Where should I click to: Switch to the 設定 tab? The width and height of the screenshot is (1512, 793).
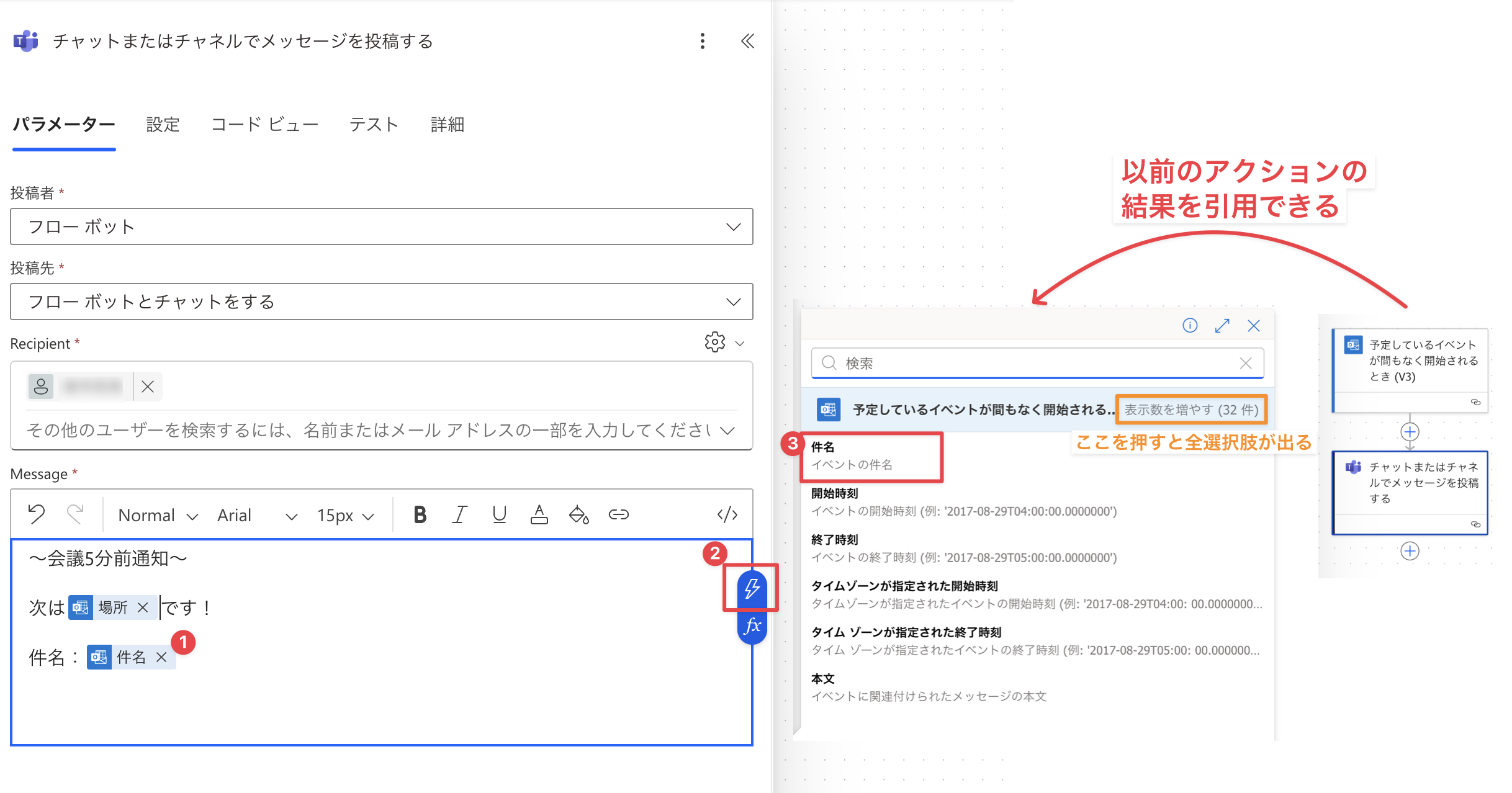tap(163, 125)
